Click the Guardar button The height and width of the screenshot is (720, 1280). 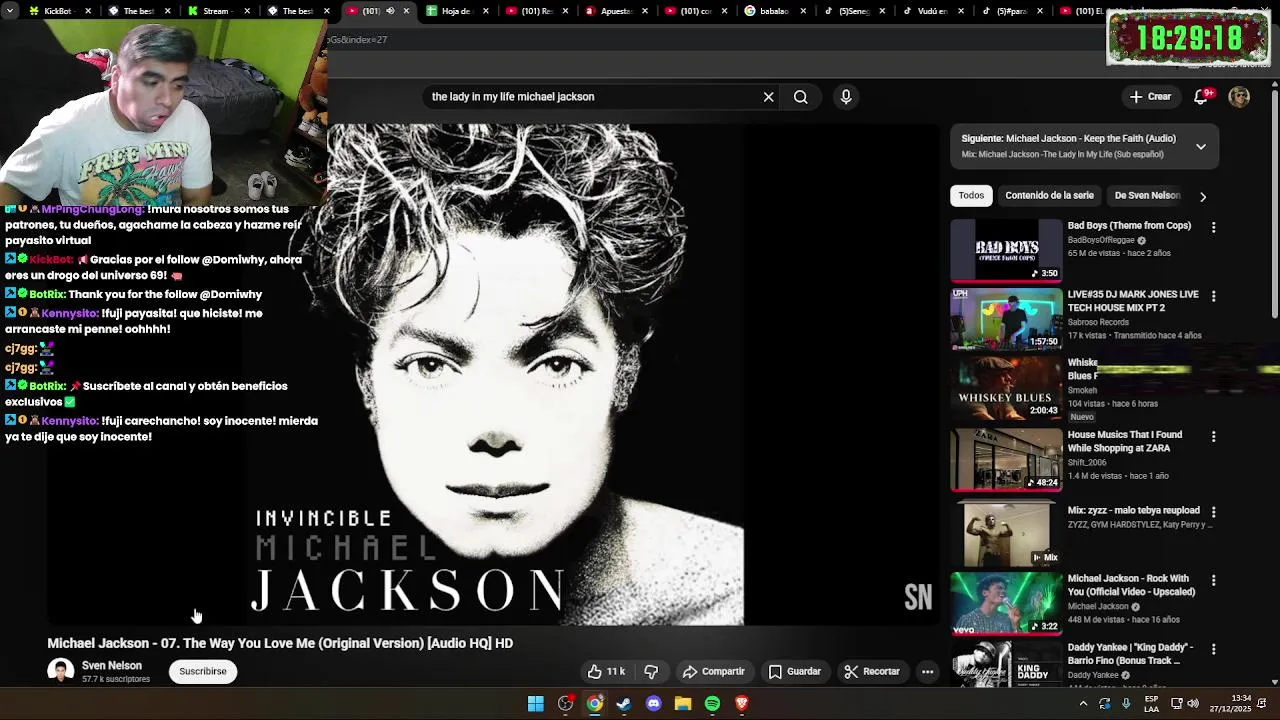[x=794, y=672]
